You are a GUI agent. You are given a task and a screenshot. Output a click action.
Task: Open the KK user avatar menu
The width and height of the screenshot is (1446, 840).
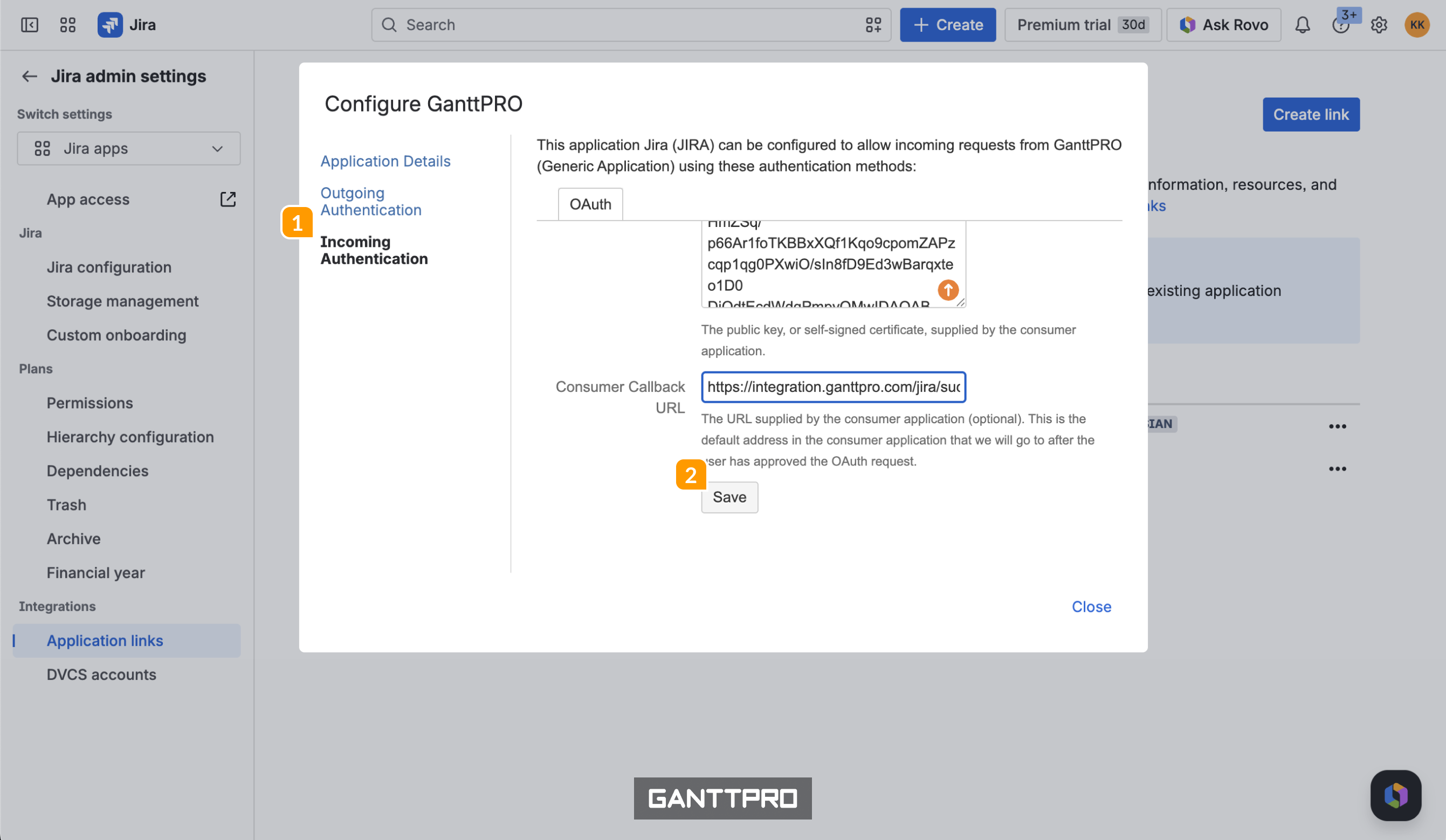1417,25
